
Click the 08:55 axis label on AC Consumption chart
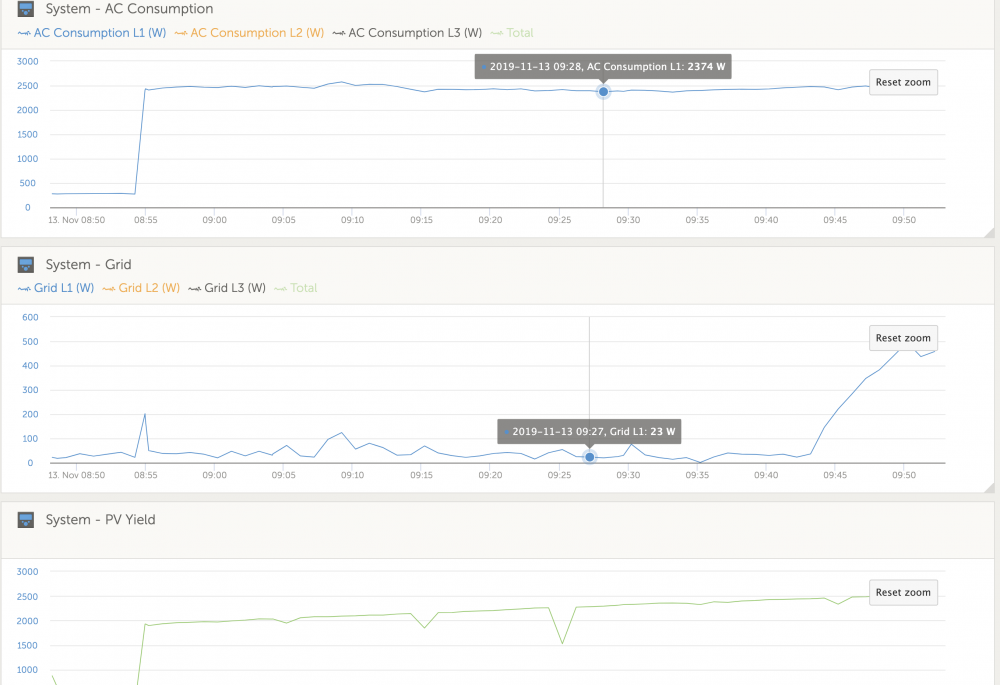click(145, 220)
